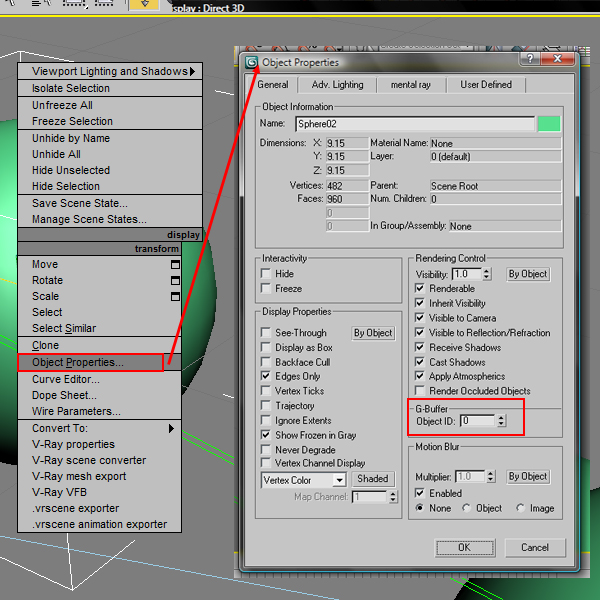Click the Object Properties title bar icon
Screen dimensions: 600x600
pos(251,62)
